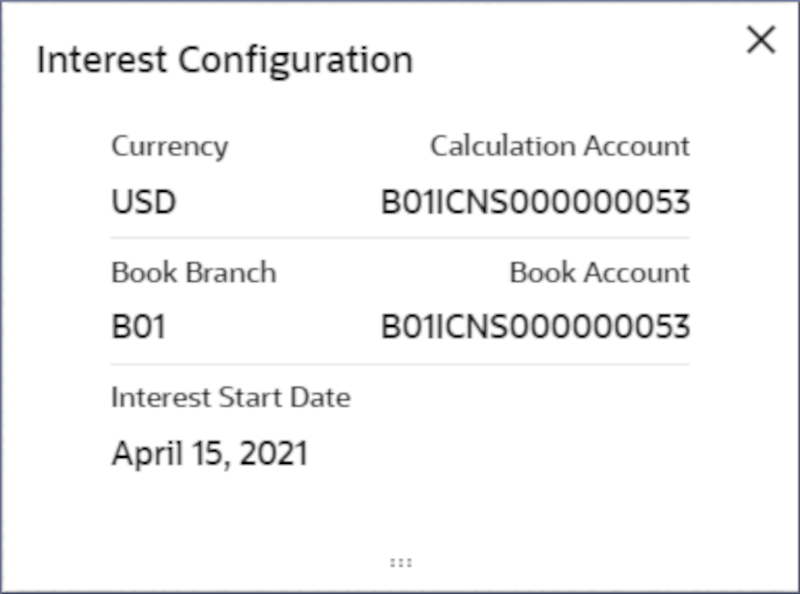Click the divider line below the B01 row
This screenshot has height=594, width=800.
(400, 364)
